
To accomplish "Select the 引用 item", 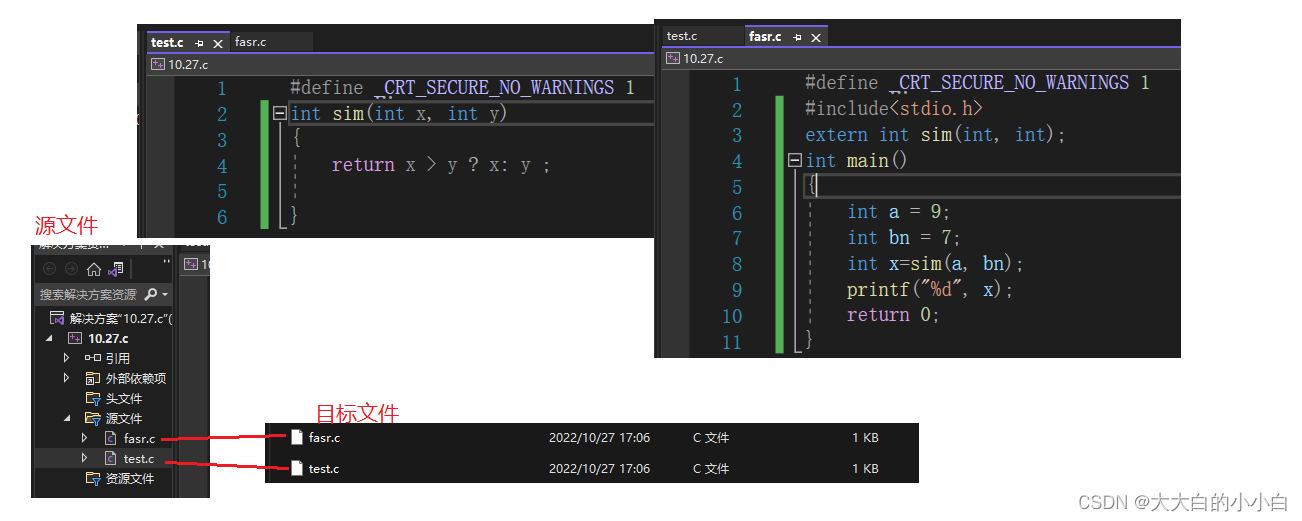I will (x=118, y=358).
